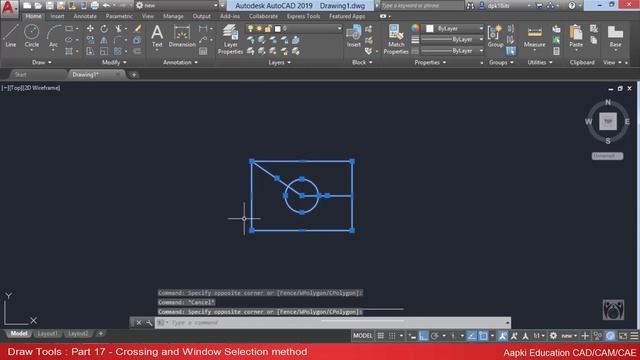This screenshot has height=360, width=640.
Task: Expand the Properties panel
Action: 430,62
